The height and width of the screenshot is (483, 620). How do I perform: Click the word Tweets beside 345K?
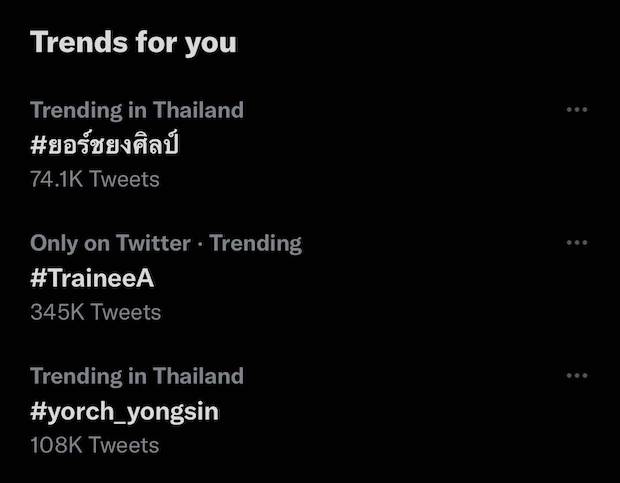pos(125,312)
